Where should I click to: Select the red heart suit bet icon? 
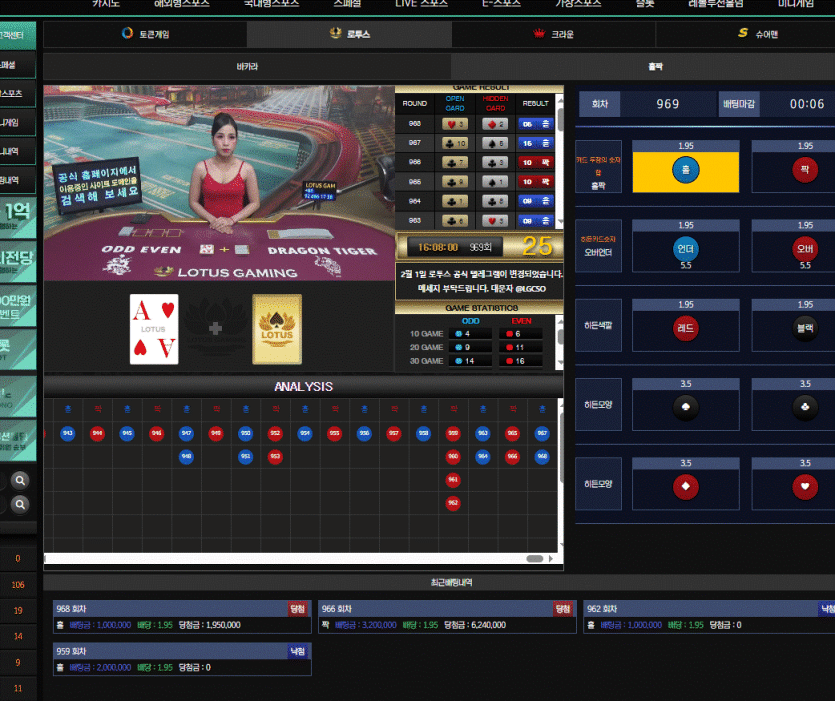(804, 487)
